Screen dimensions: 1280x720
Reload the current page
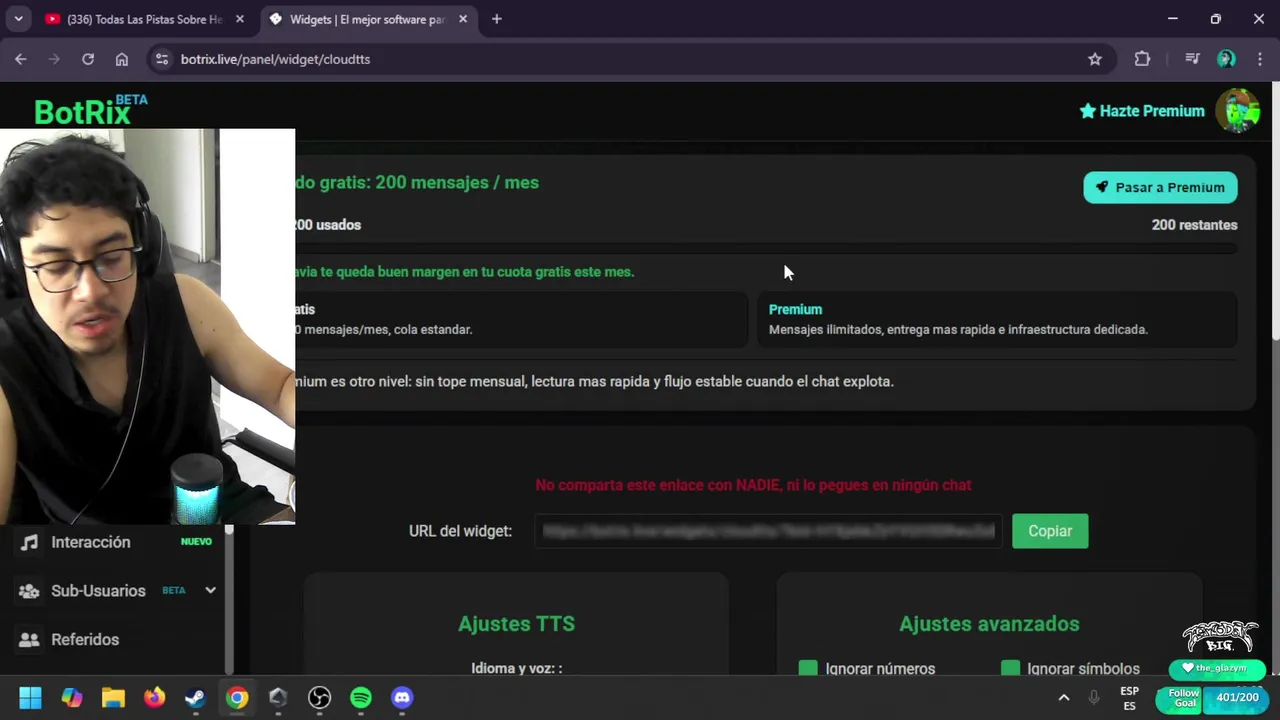88,59
